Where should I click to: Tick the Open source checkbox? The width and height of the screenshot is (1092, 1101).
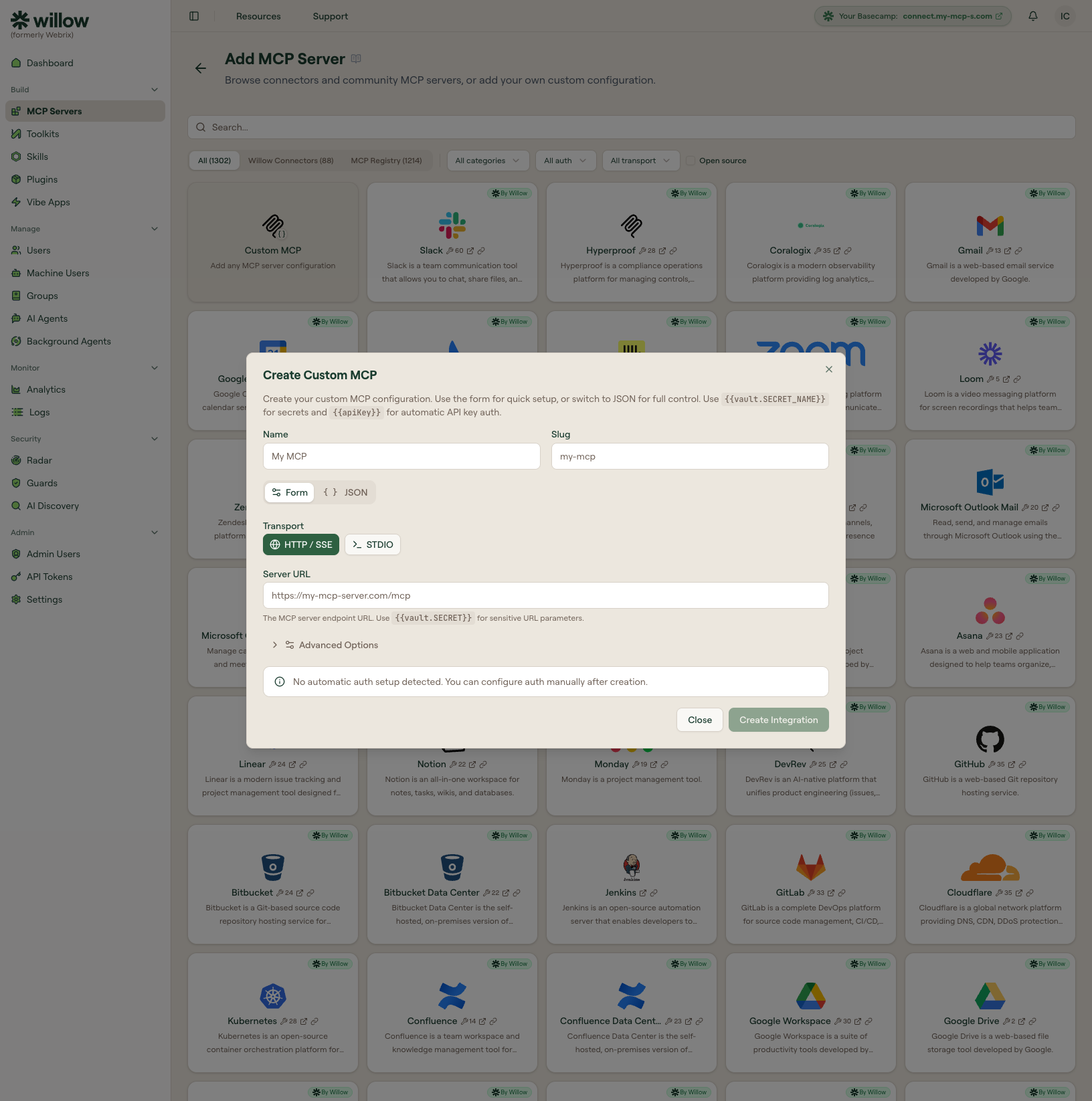(x=691, y=161)
